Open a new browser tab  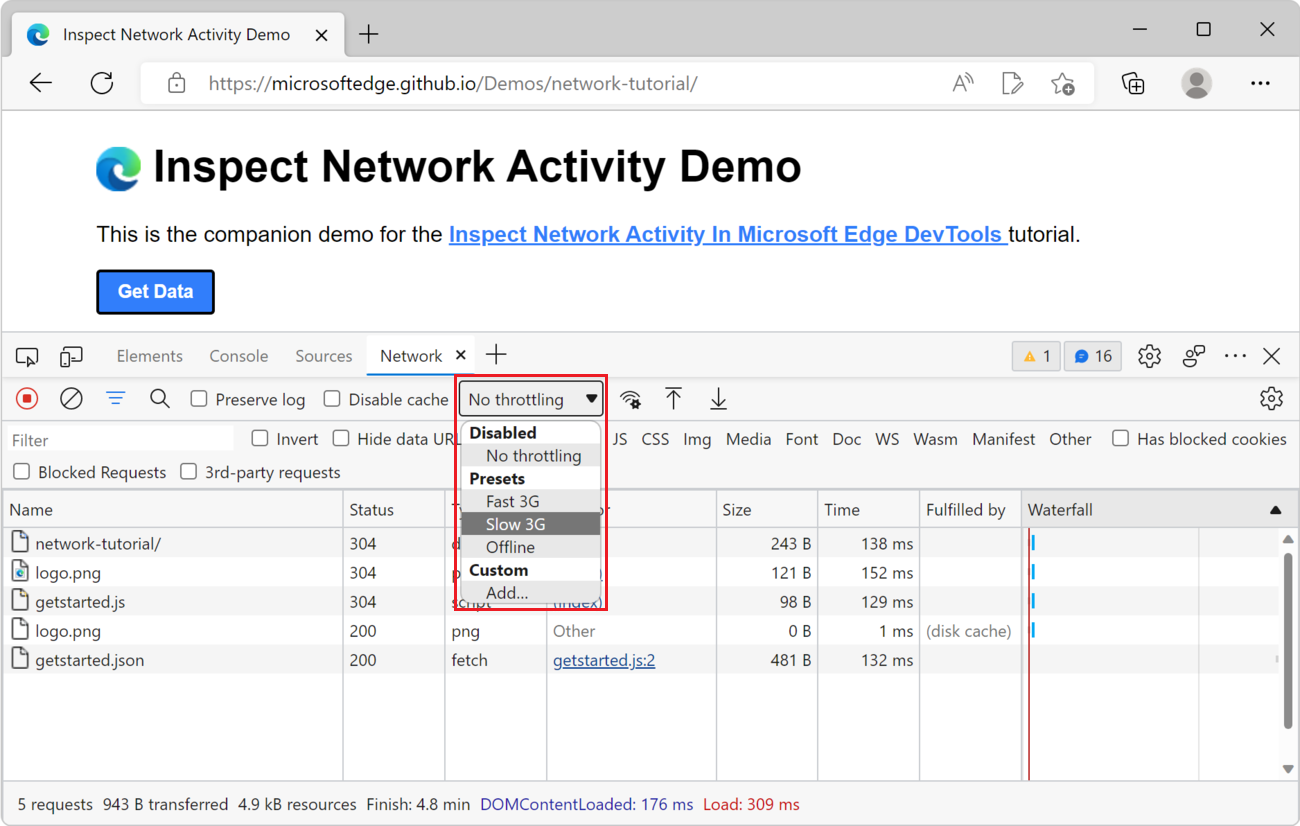coord(369,34)
